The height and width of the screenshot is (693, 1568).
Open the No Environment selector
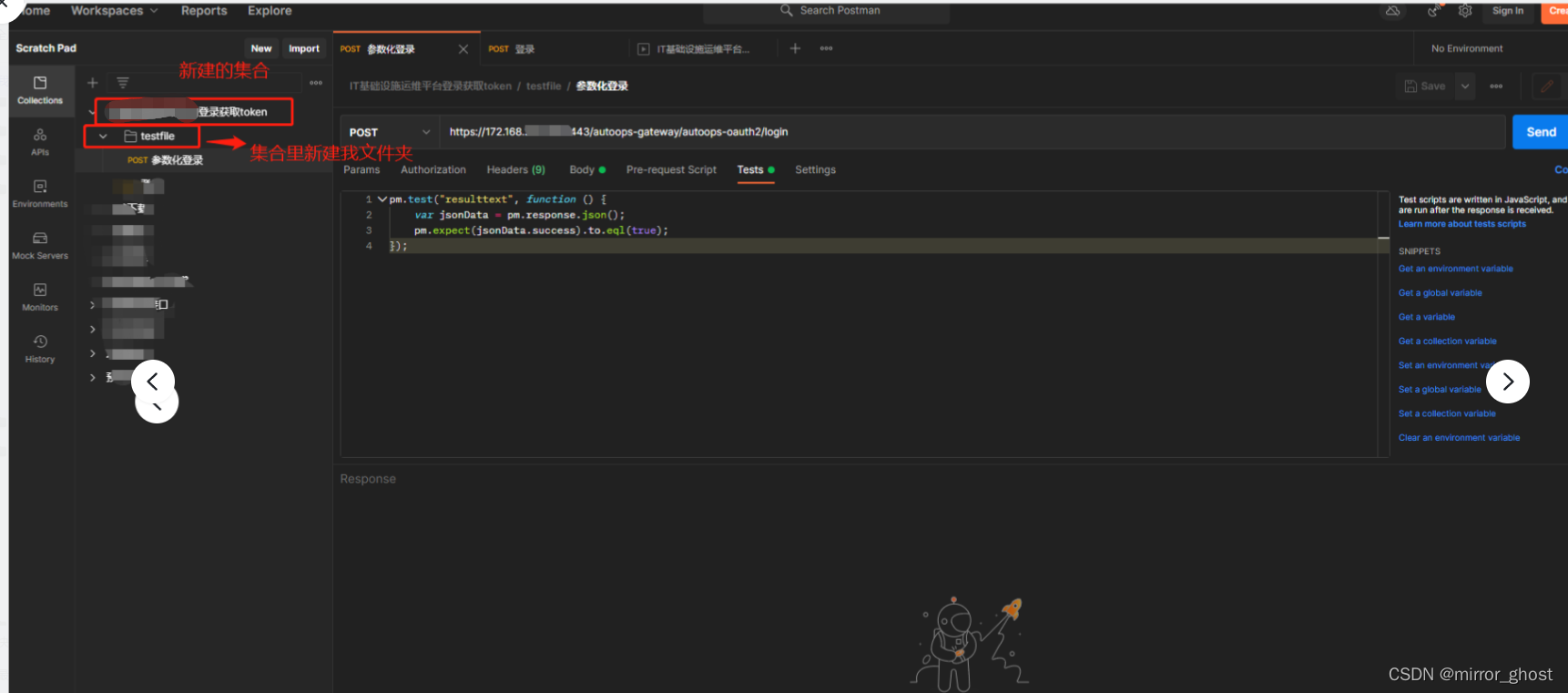[x=1467, y=49]
